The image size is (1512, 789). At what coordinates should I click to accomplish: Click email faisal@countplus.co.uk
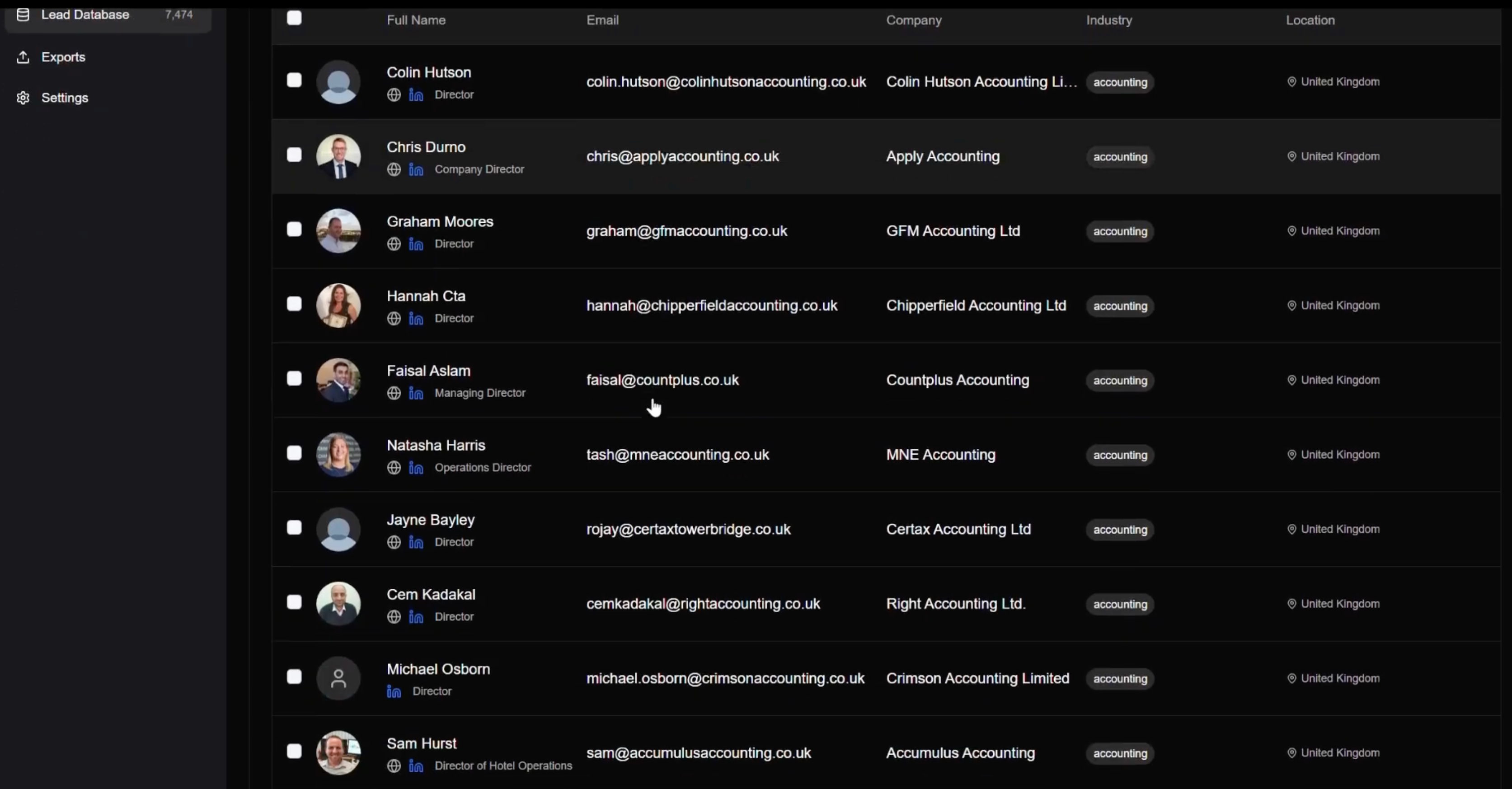coord(662,380)
